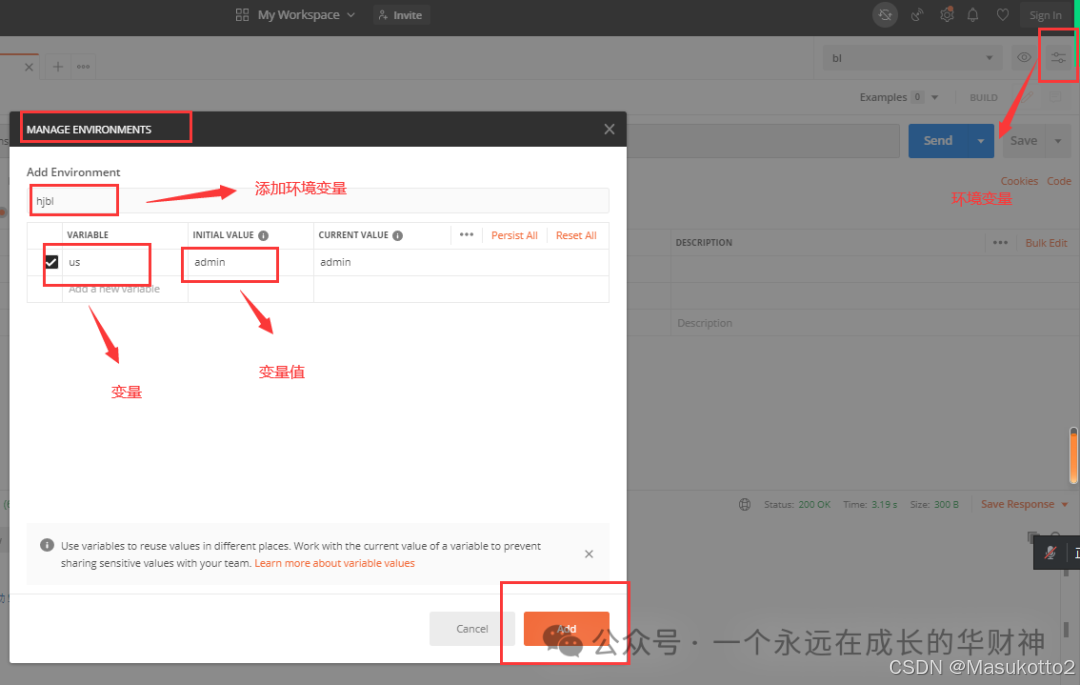The width and height of the screenshot is (1080, 685).
Task: Click the Status 200 OK text
Action: point(797,505)
